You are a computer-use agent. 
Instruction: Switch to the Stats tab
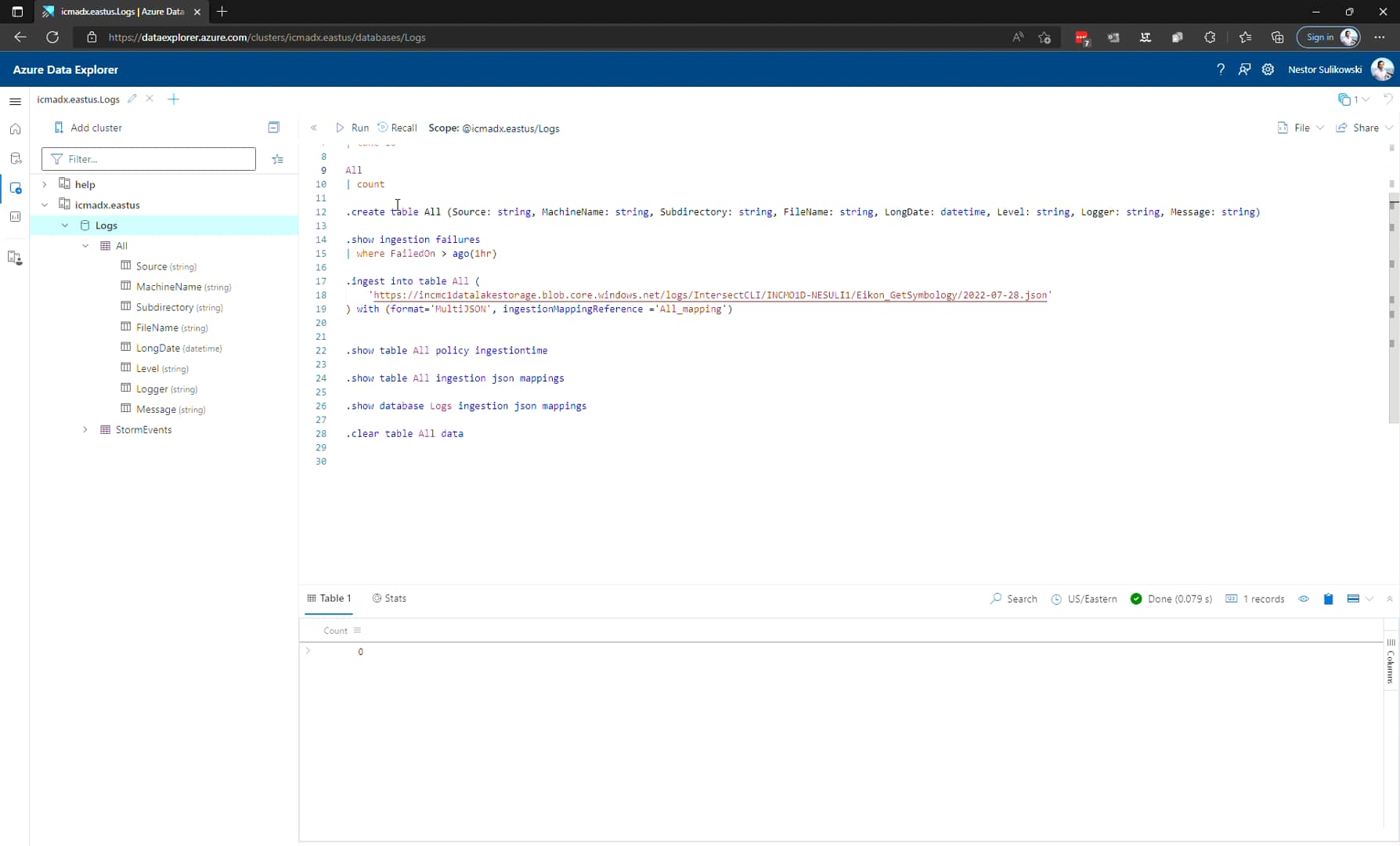[x=389, y=598]
